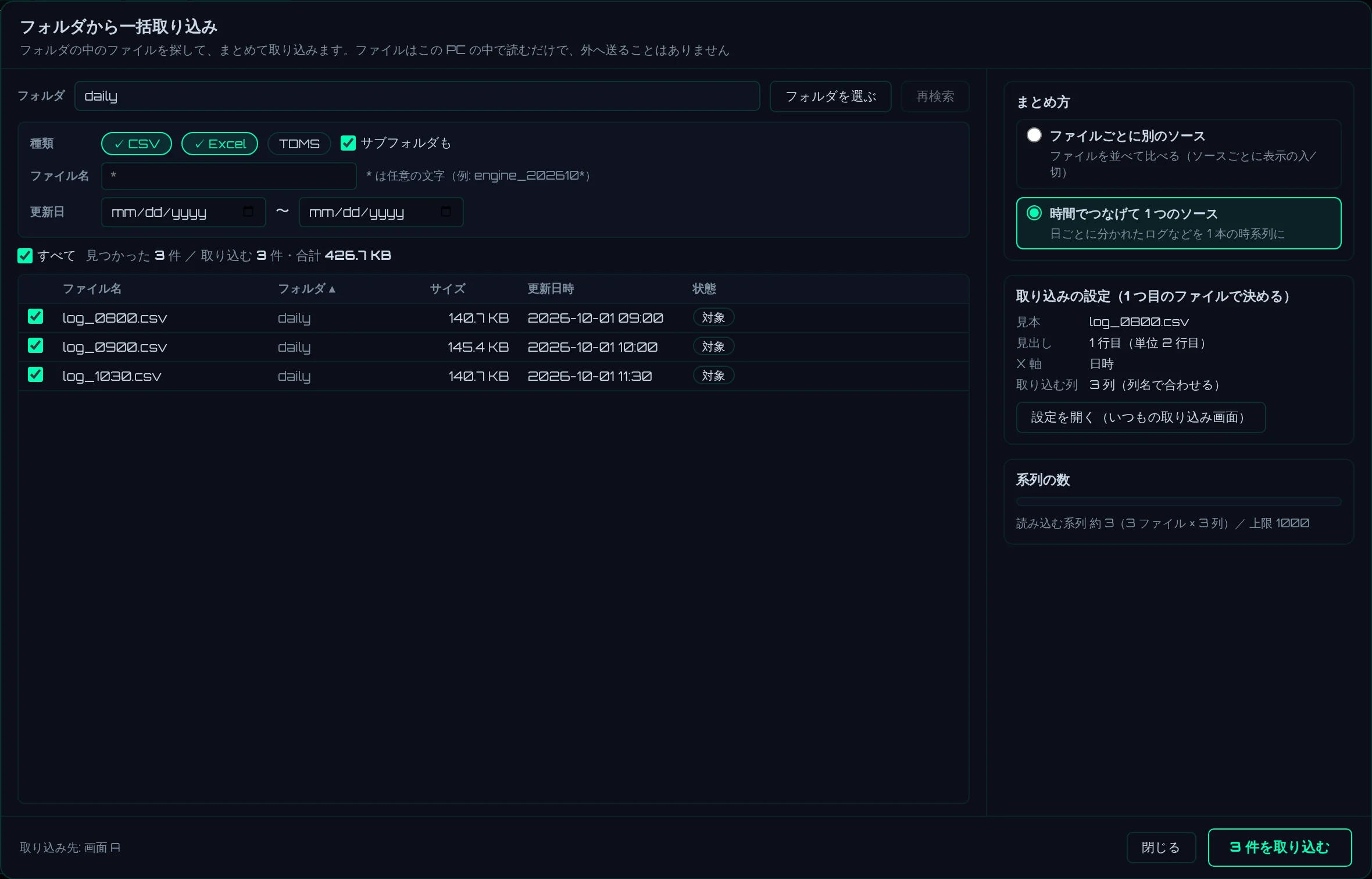Open calendar picker in start date field
1372x879 pixels.
tap(248, 212)
